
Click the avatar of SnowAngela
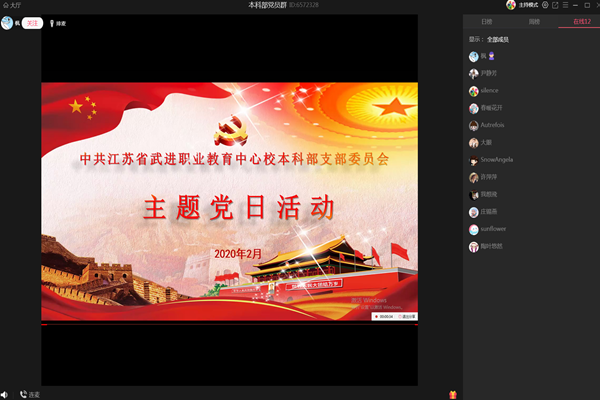tap(474, 160)
